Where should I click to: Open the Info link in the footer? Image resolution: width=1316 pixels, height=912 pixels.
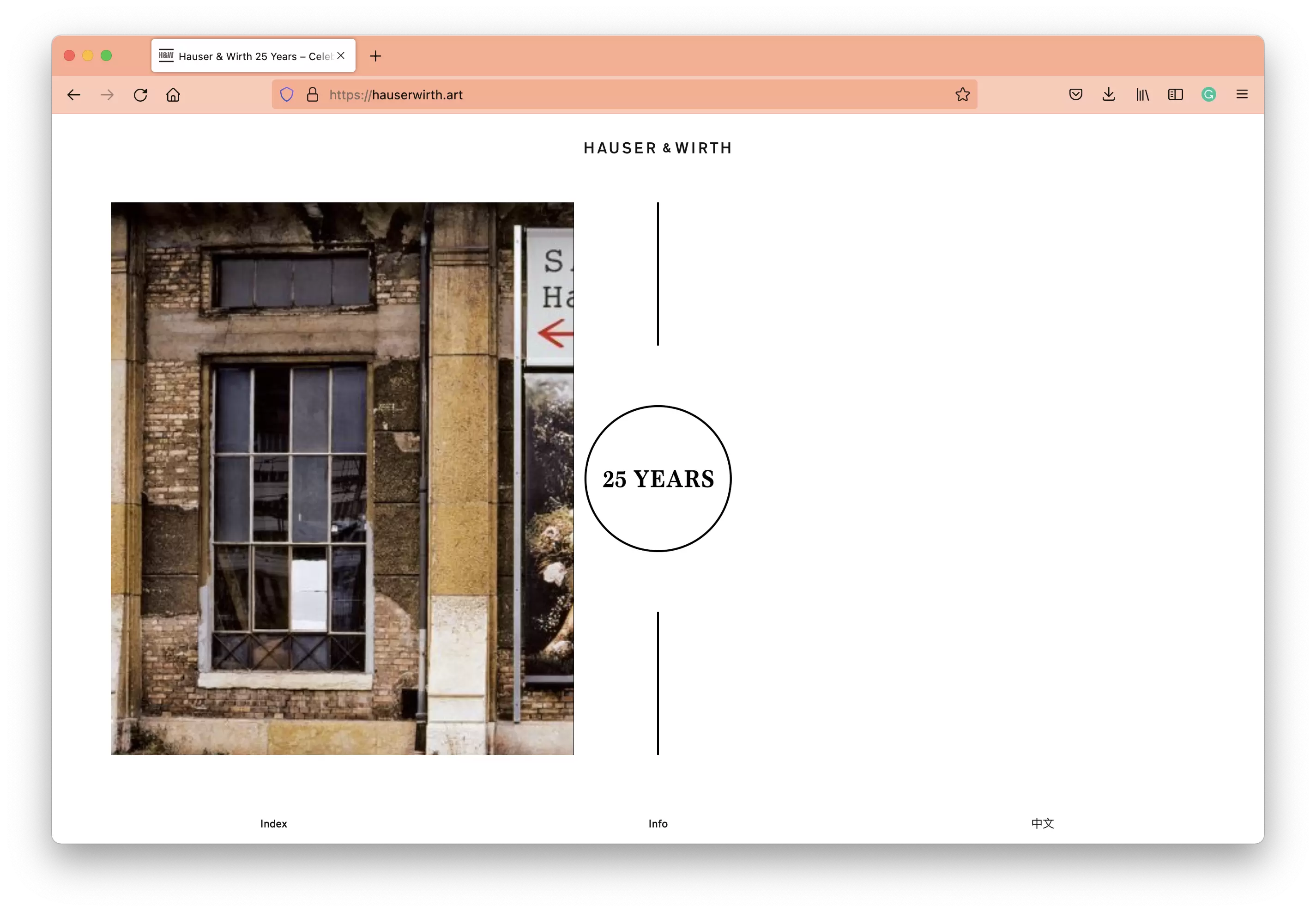pos(658,823)
